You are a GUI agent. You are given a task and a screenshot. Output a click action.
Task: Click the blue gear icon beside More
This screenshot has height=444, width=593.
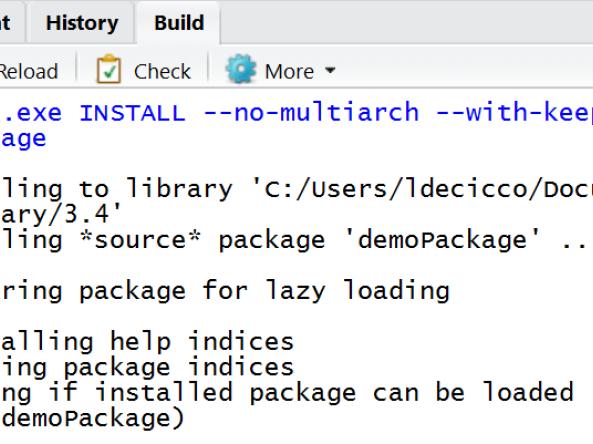[x=241, y=69]
